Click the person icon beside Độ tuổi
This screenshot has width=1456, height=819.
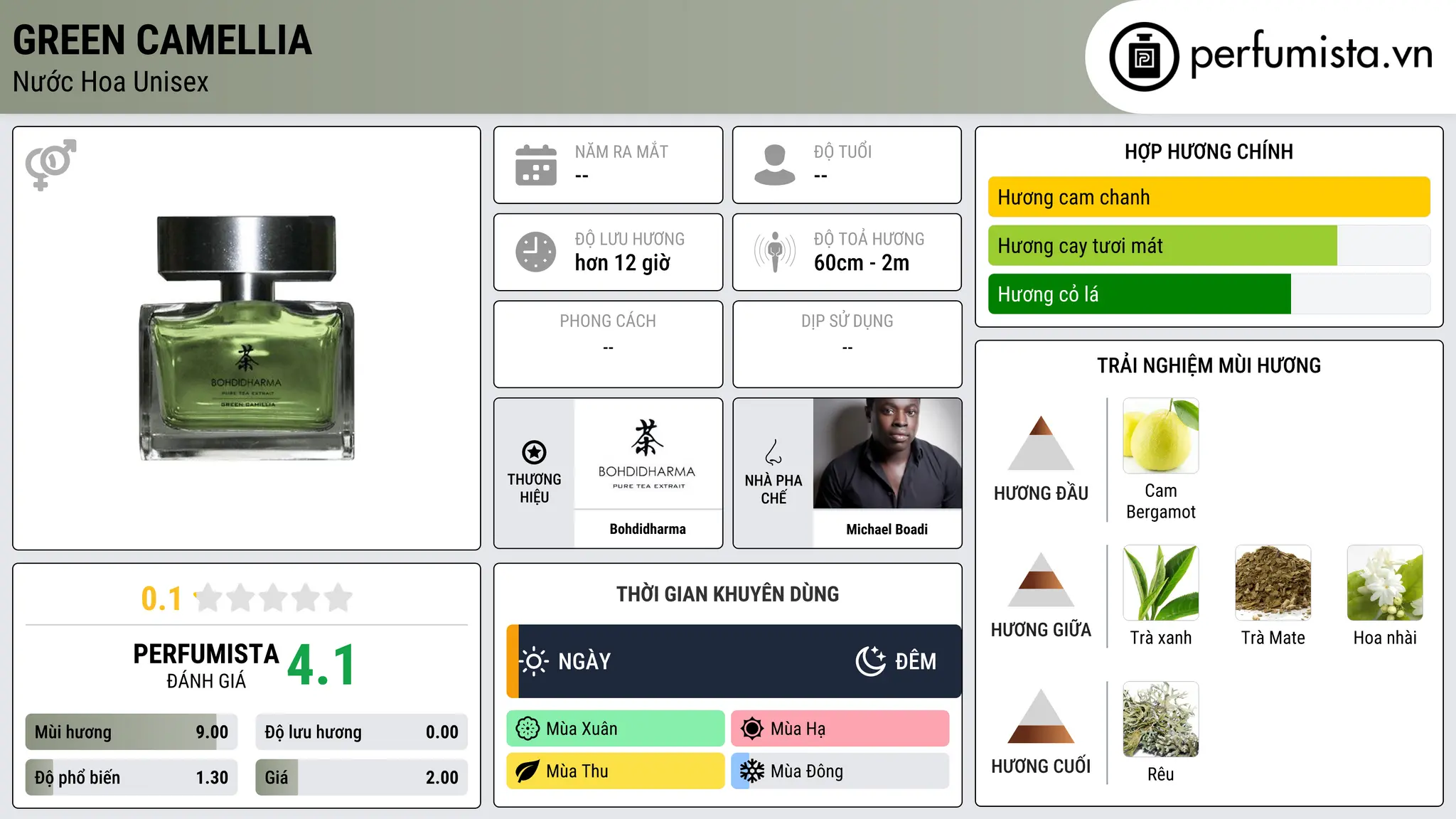[774, 165]
